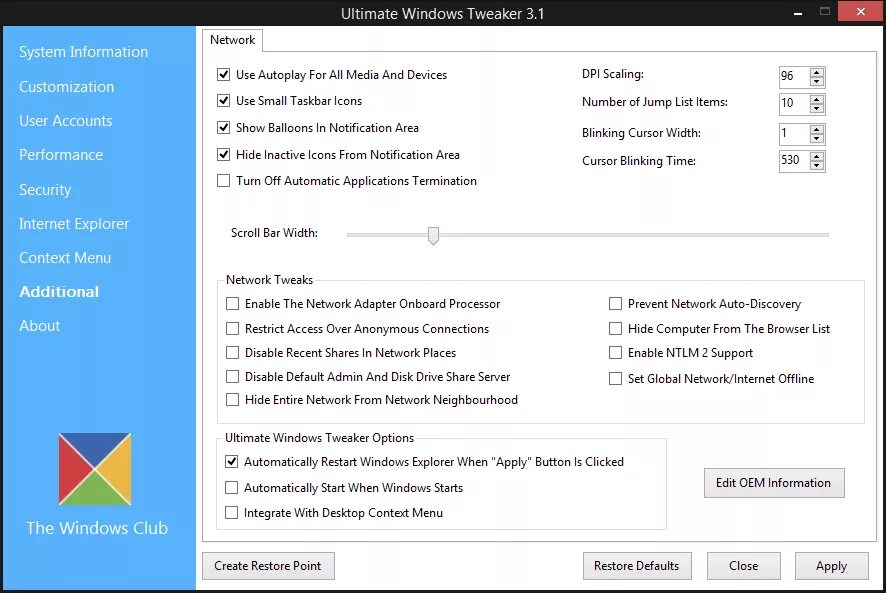Open System Information section
Viewport: 886px width, 593px height.
coord(84,52)
